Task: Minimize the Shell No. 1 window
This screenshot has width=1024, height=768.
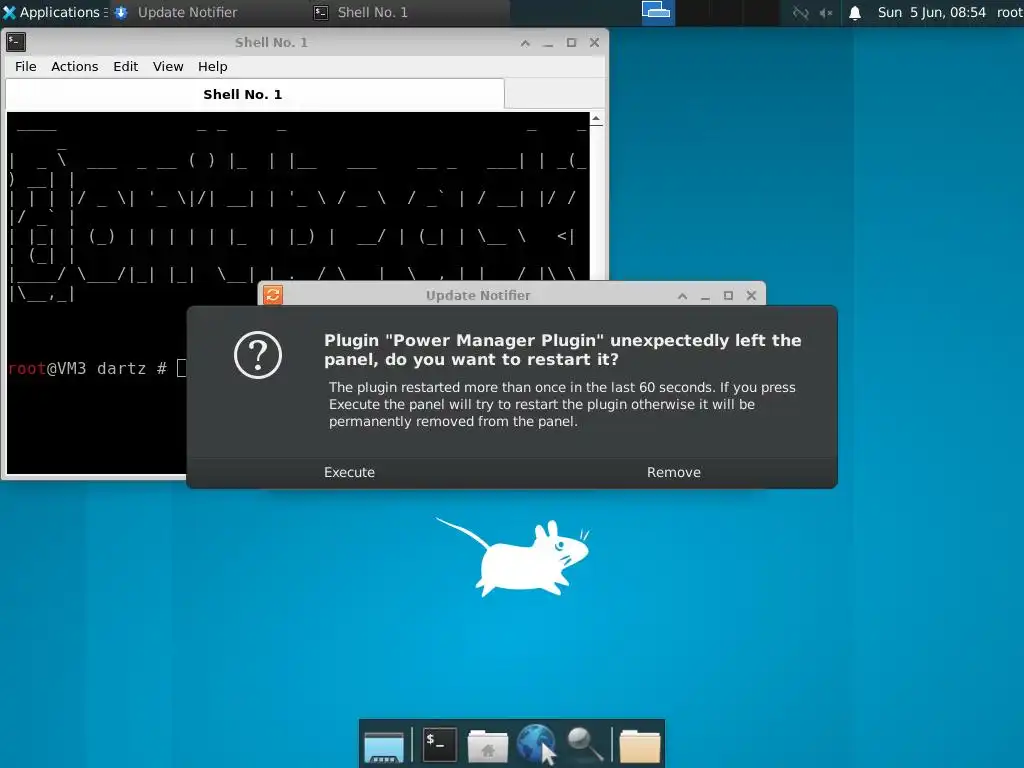Action: (548, 43)
